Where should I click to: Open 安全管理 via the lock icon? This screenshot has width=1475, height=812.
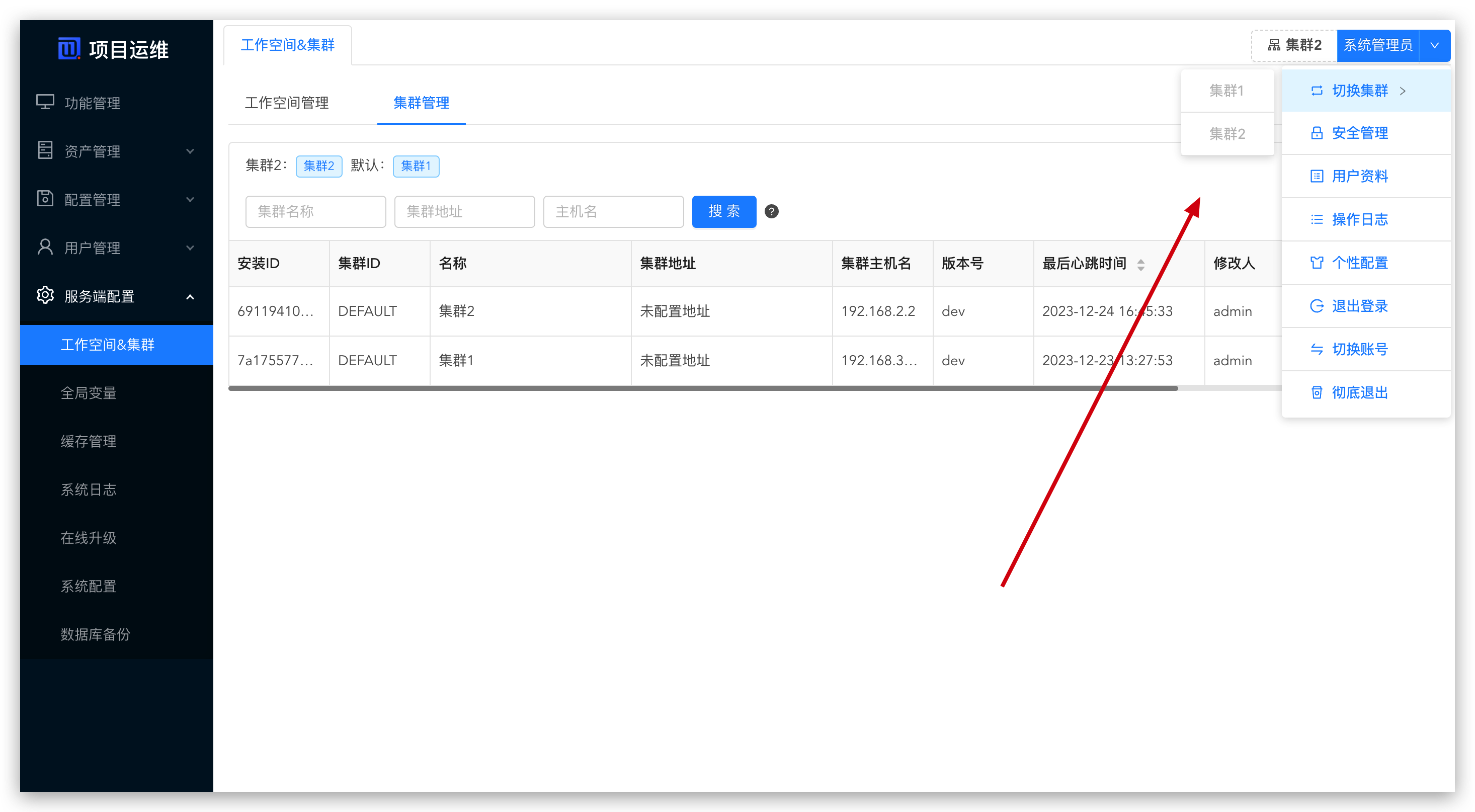[1317, 133]
